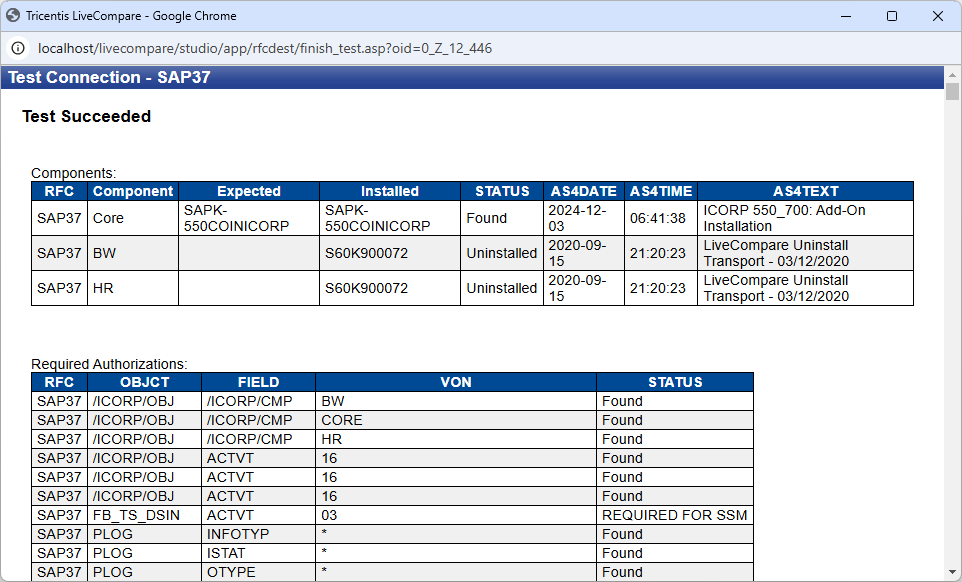The image size is (962, 582).
Task: Click the 'INFOTYP' field cell
Action: coord(258,534)
